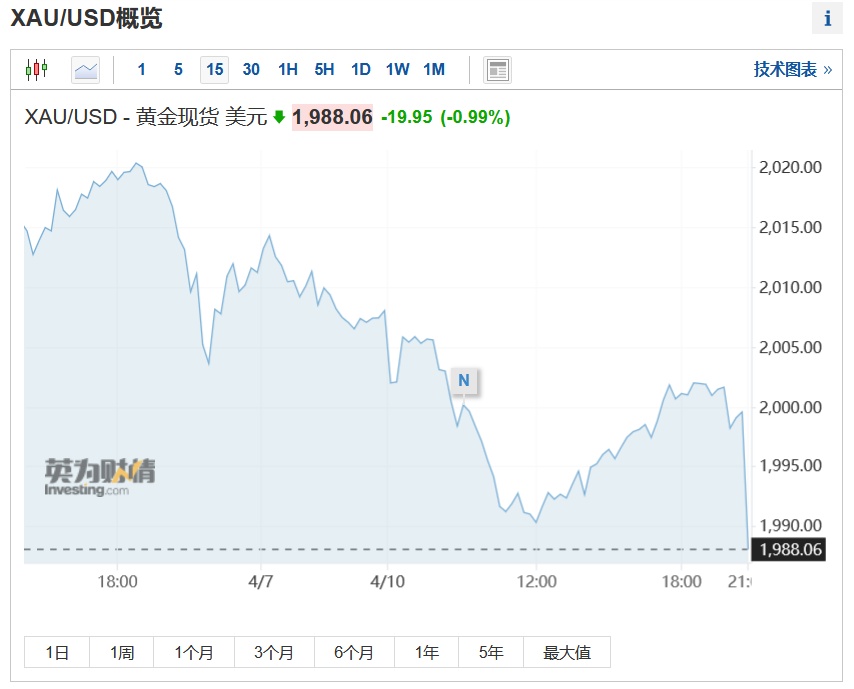
Task: Choose the 3个月 time range
Action: tap(274, 652)
